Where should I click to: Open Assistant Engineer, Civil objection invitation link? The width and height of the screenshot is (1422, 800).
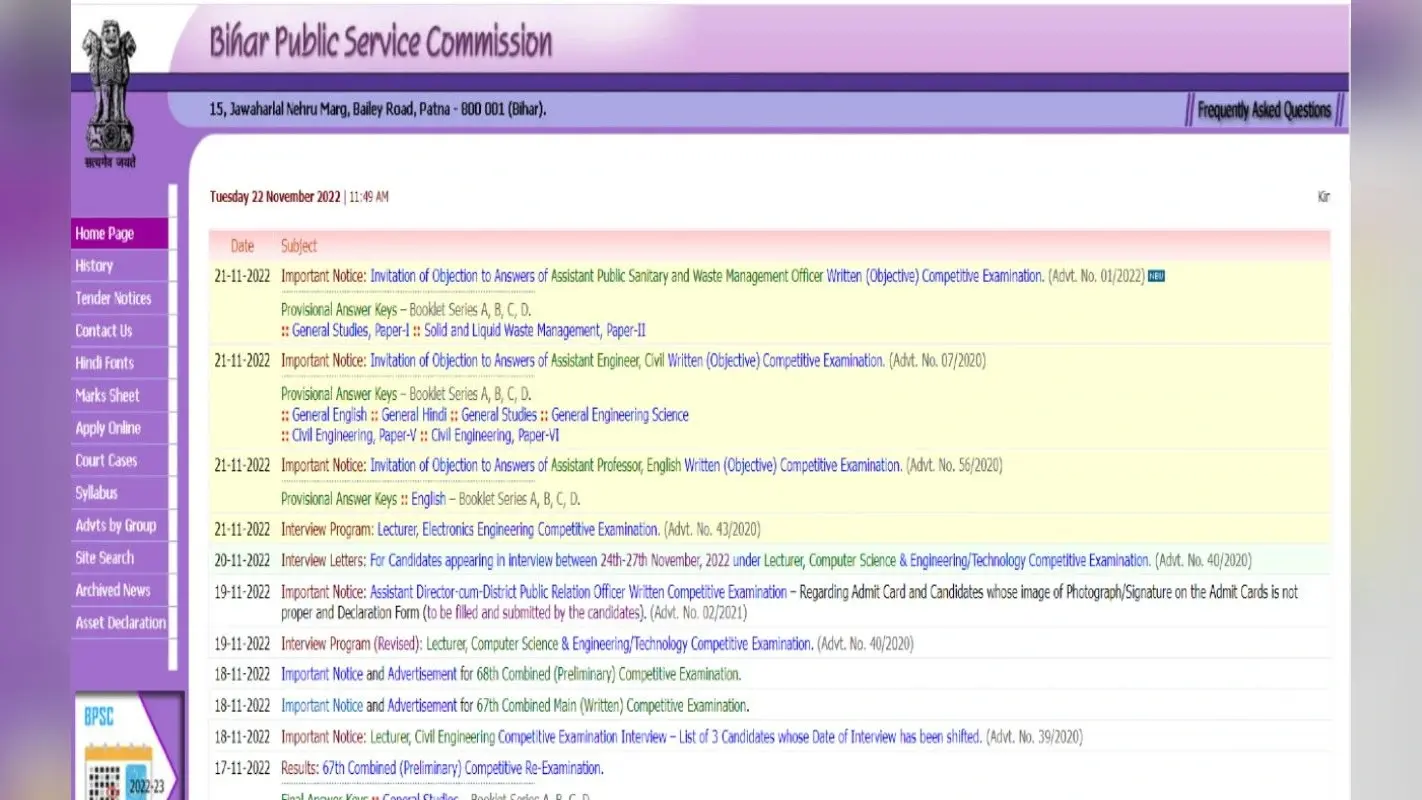point(627,361)
